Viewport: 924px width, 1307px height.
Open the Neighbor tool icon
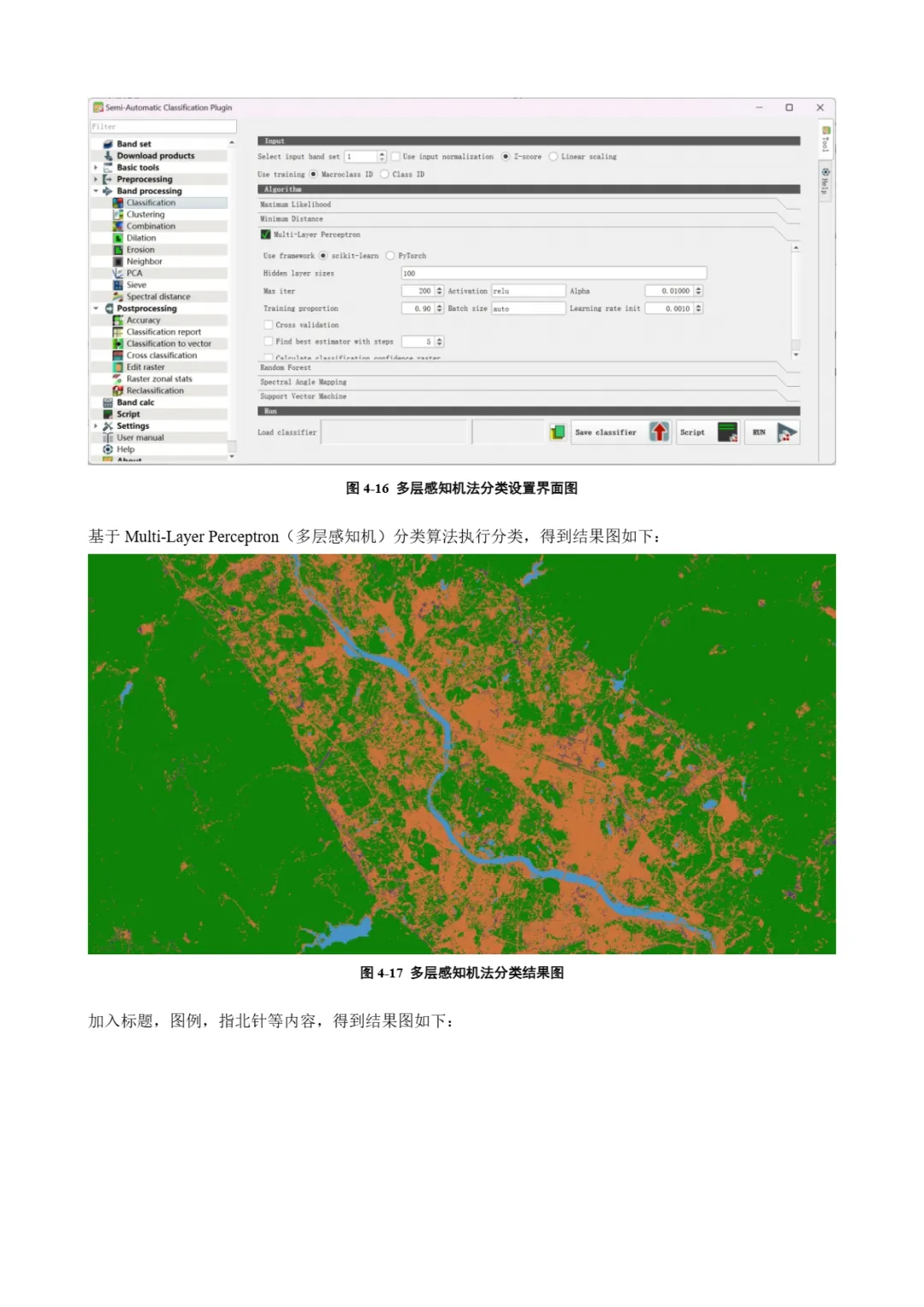click(118, 262)
